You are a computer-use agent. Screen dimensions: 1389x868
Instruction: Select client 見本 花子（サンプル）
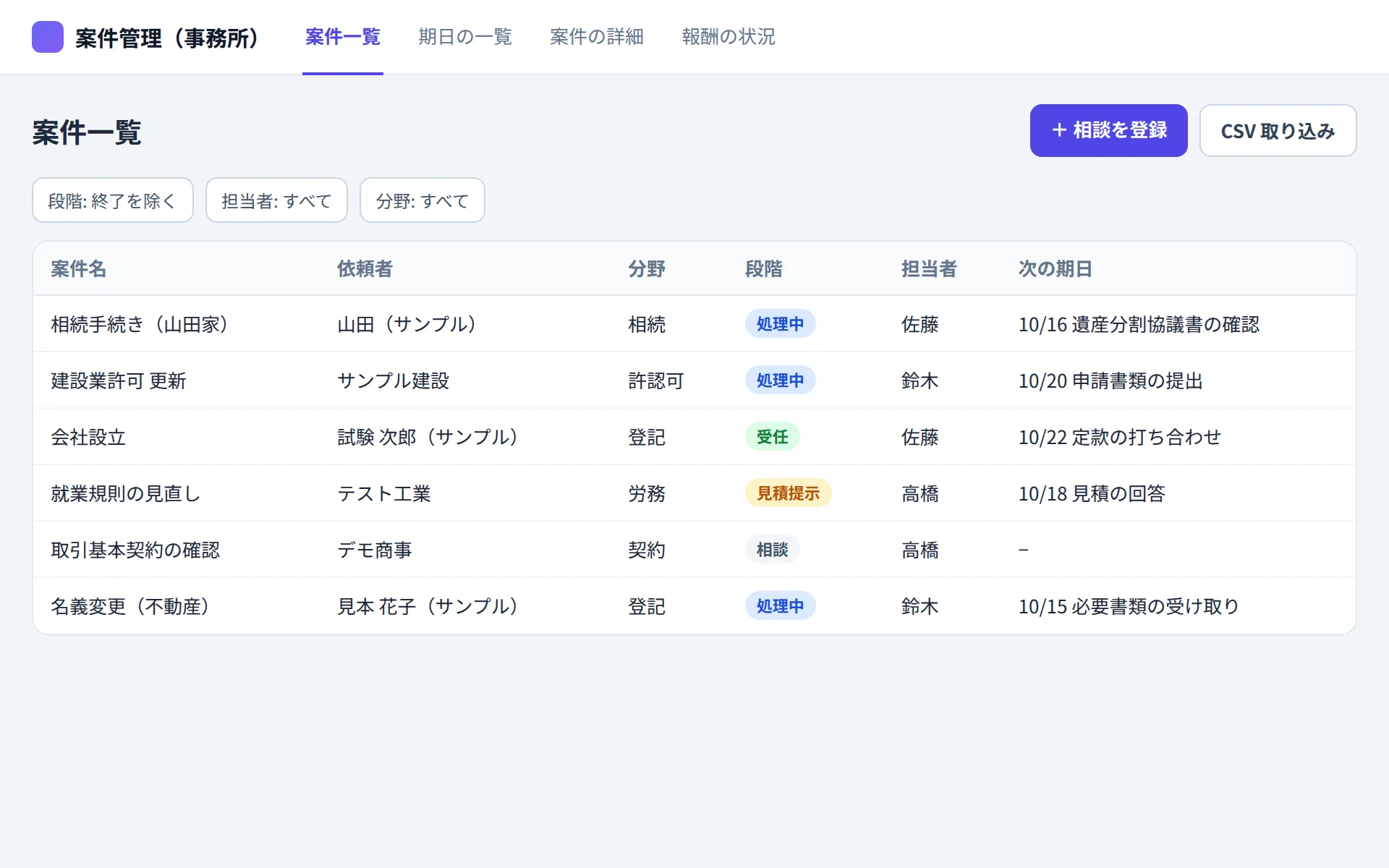[x=428, y=606]
